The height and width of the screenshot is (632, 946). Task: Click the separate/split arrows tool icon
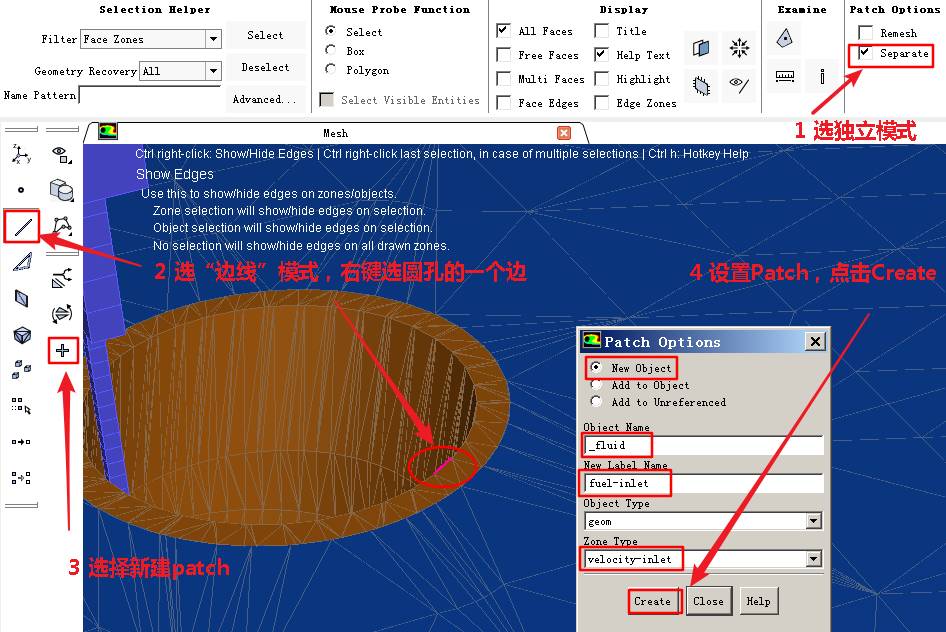point(62,277)
